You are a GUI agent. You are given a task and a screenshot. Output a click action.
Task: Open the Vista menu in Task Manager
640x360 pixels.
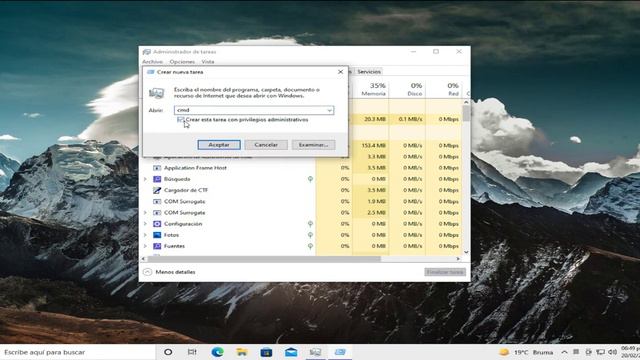click(x=208, y=62)
